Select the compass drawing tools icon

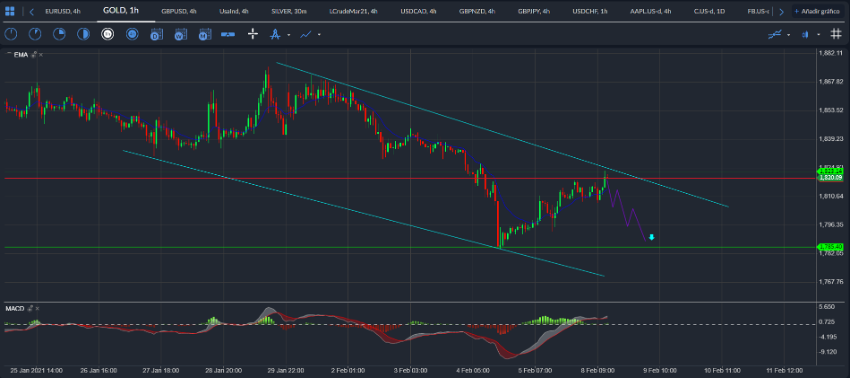click(x=275, y=35)
